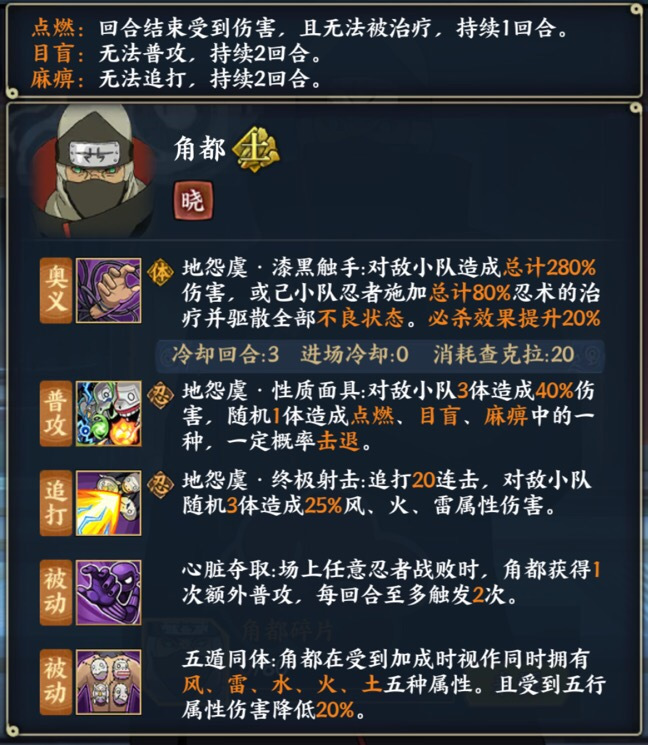Click the 忍 type badge beside 性质面具
The width and height of the screenshot is (648, 745).
pos(160,395)
